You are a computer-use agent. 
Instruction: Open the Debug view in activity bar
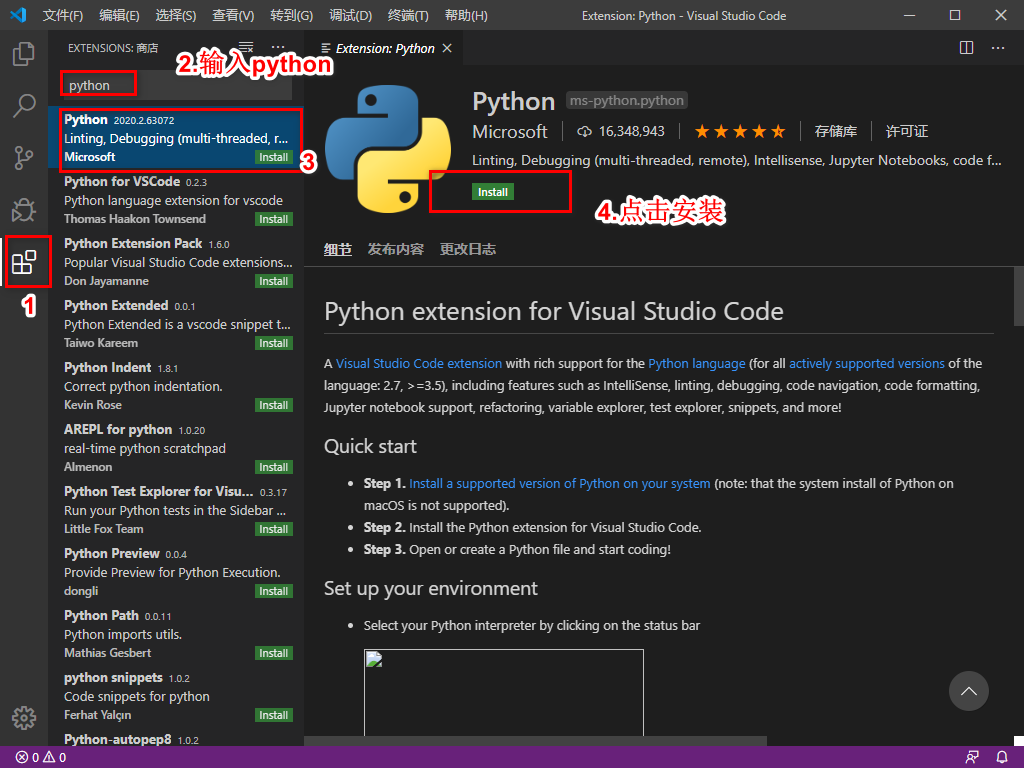[x=24, y=210]
